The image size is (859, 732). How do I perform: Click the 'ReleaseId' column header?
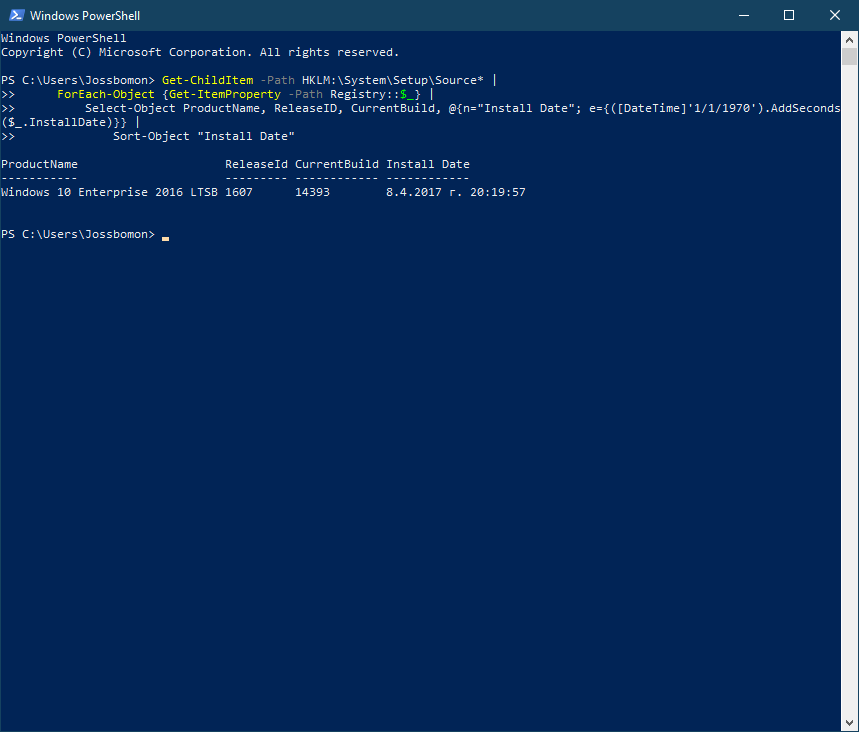(256, 164)
